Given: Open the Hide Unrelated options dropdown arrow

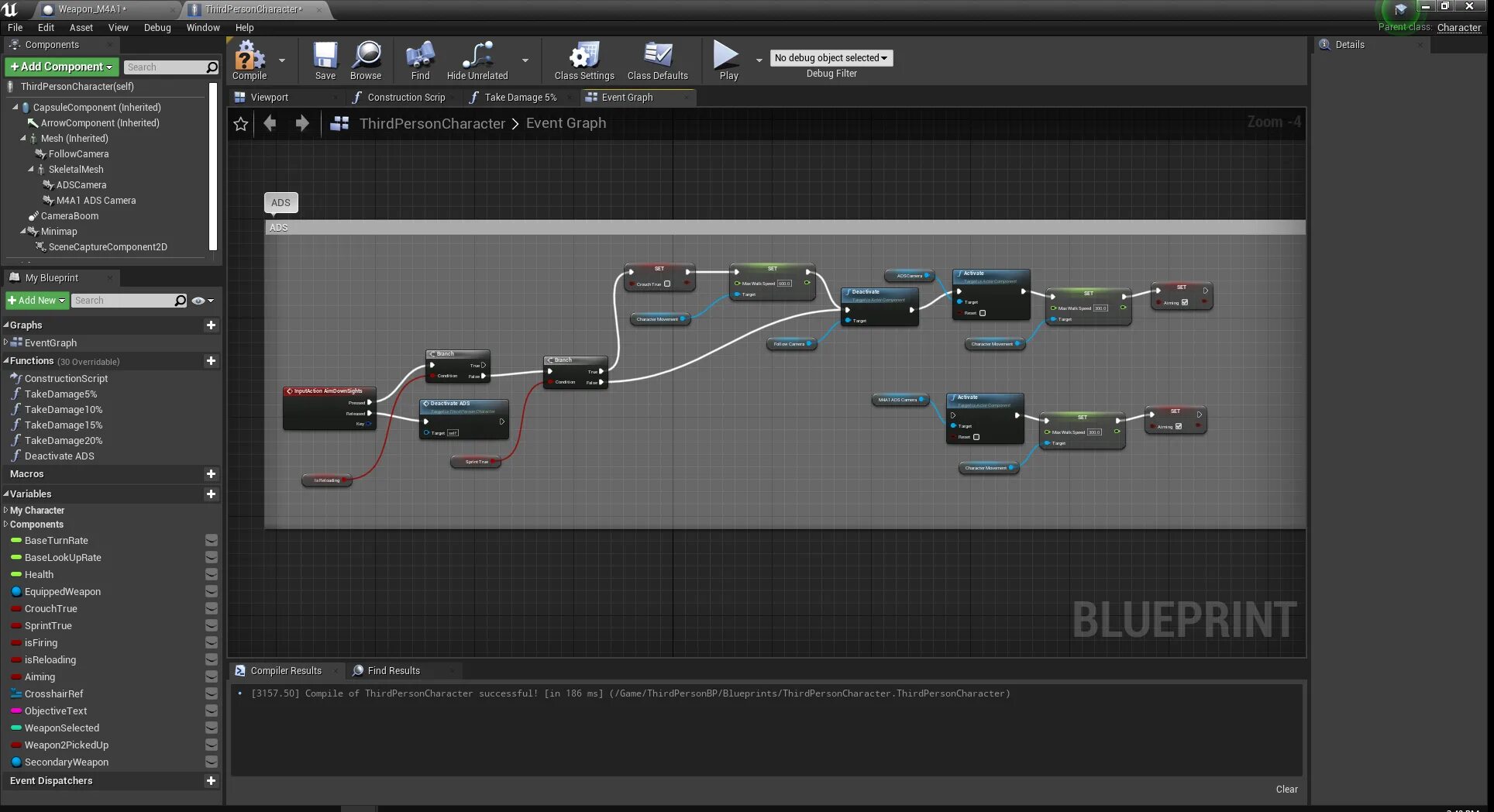Looking at the screenshot, I should tap(525, 60).
